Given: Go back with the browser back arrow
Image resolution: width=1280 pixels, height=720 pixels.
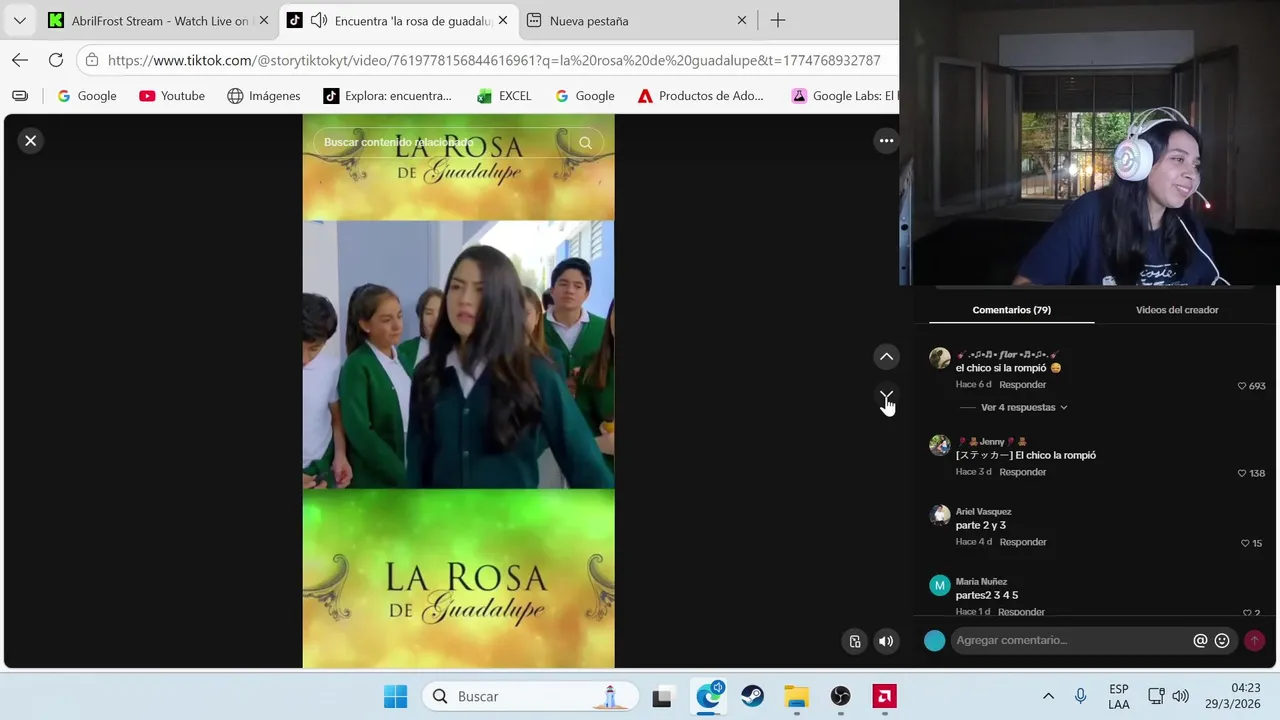Looking at the screenshot, I should [20, 60].
